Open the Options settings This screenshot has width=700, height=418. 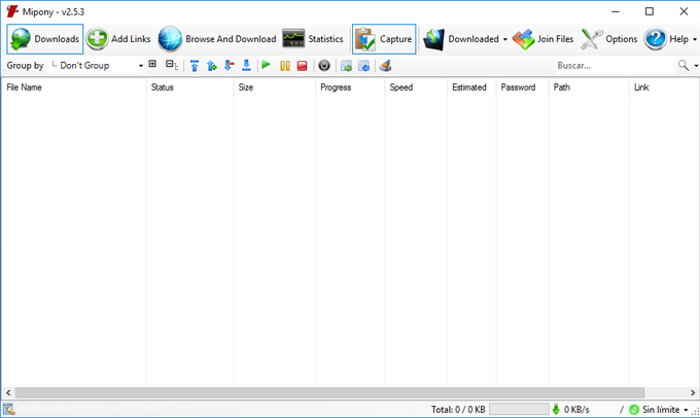point(609,39)
